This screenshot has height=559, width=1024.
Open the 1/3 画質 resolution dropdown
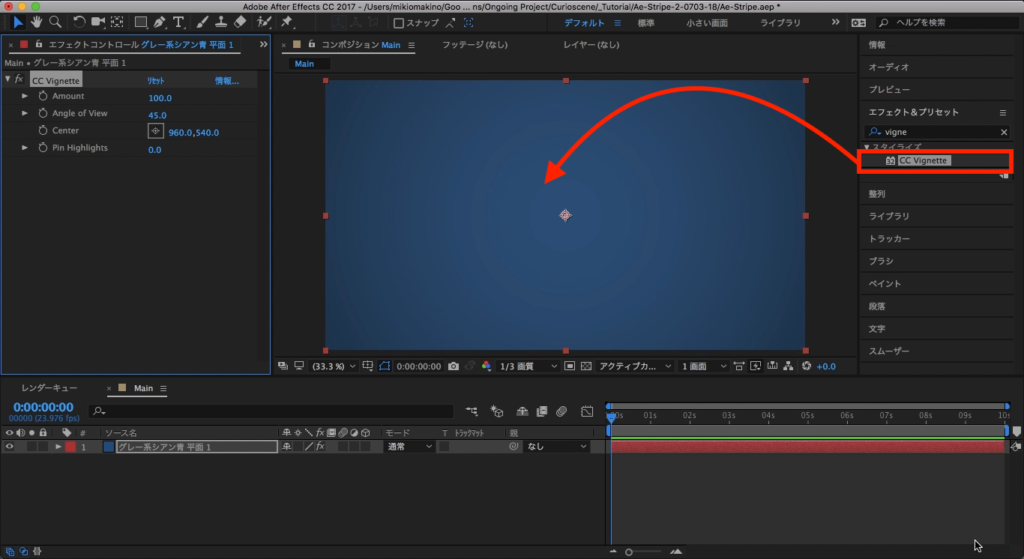(528, 367)
